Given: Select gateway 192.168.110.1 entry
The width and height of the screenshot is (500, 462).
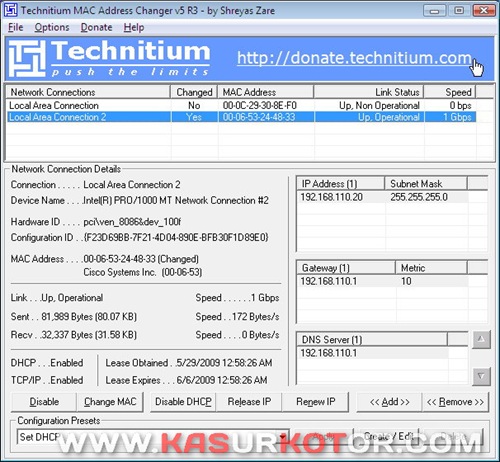Looking at the screenshot, I should pyautogui.click(x=328, y=281).
